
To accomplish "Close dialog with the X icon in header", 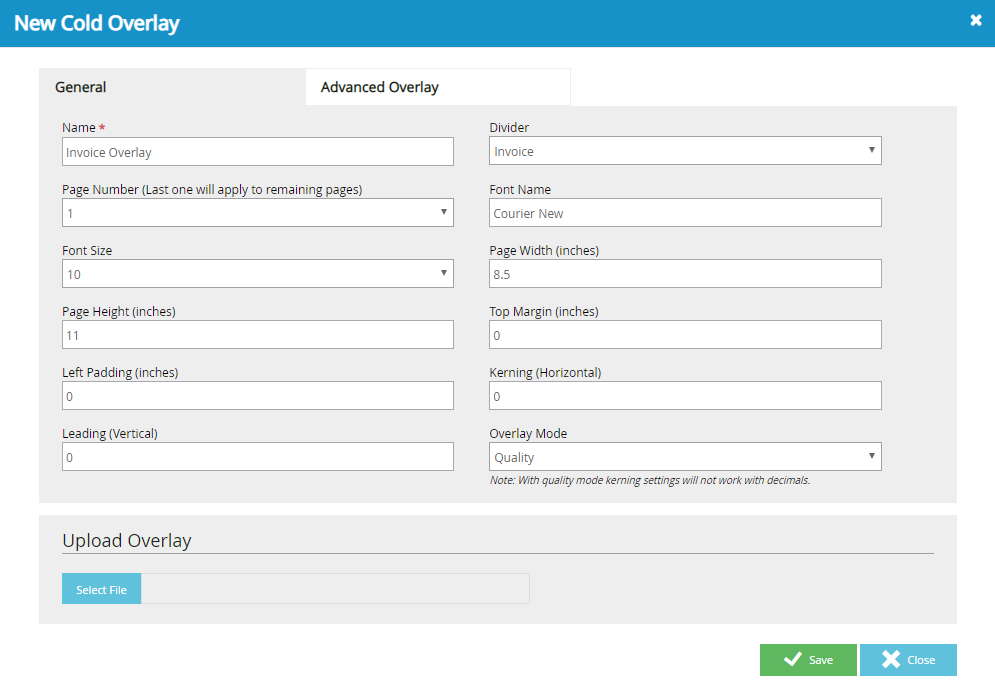I will tap(975, 21).
